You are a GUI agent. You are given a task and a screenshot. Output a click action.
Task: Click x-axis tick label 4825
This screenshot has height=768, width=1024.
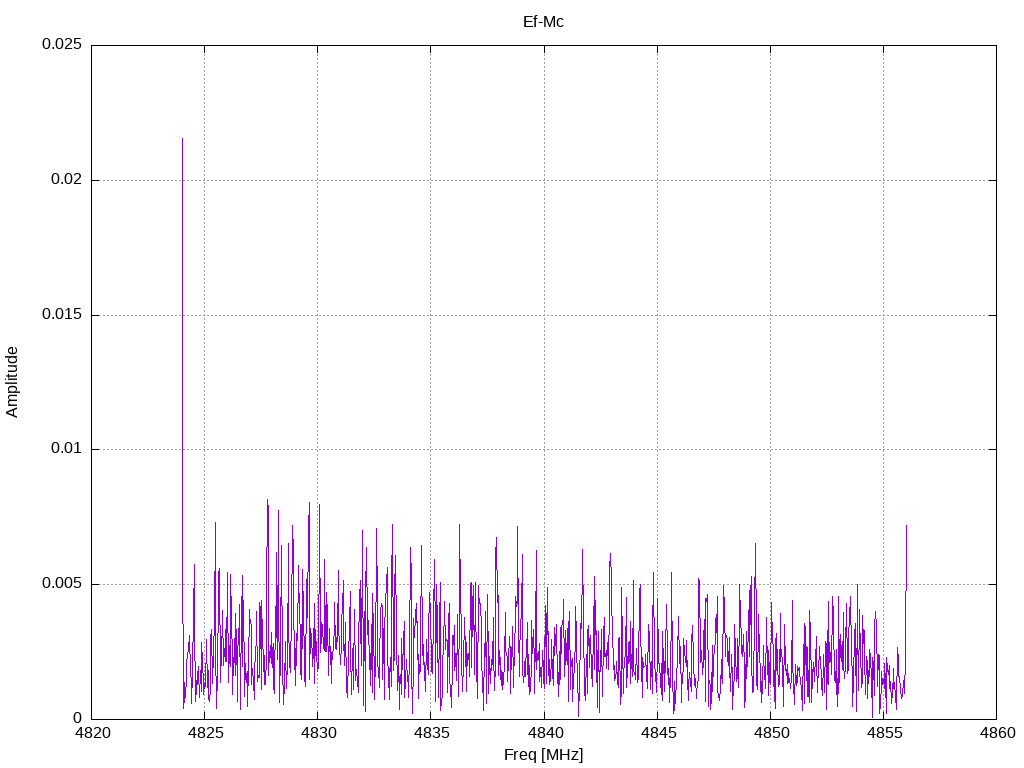click(x=205, y=733)
